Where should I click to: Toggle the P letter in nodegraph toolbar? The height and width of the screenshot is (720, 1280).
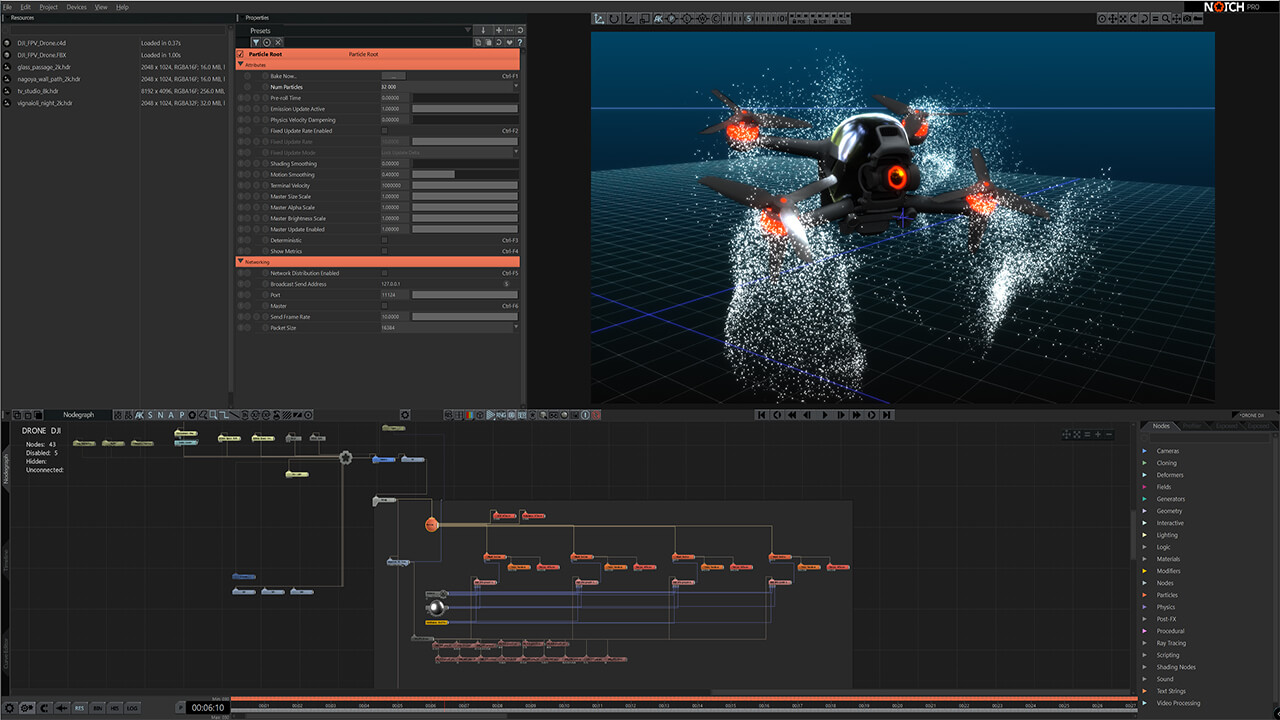(182, 415)
